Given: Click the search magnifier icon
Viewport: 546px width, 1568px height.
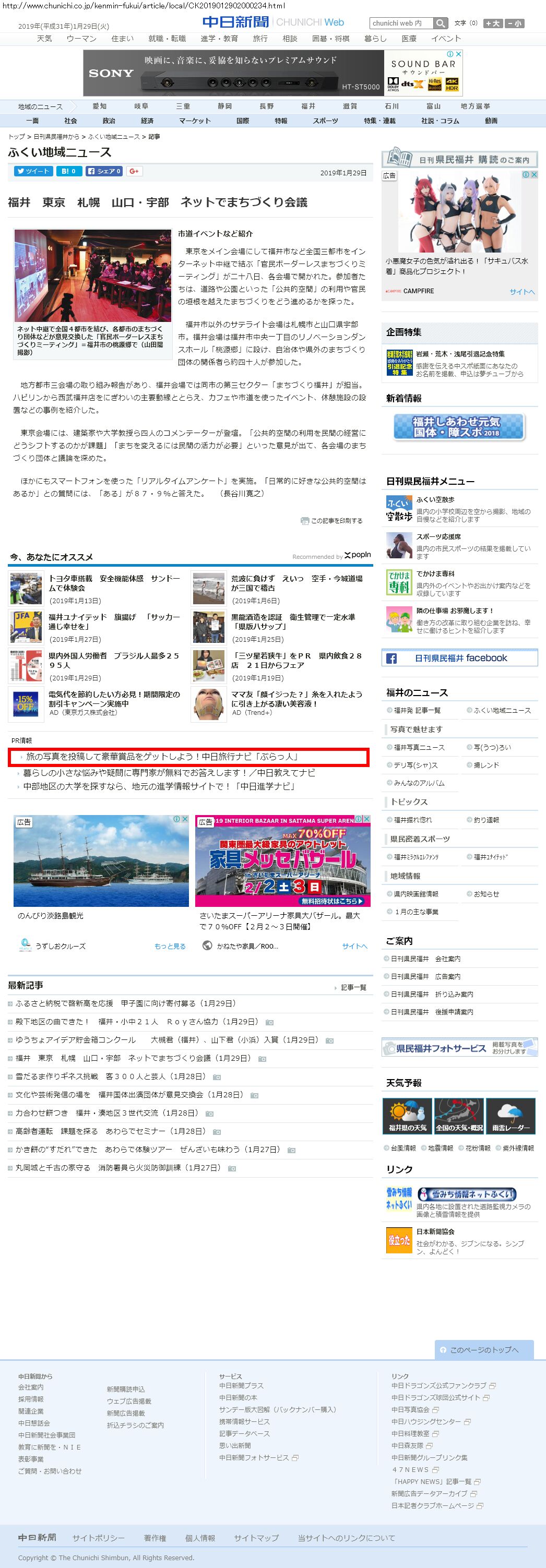Looking at the screenshot, I should tap(440, 23).
